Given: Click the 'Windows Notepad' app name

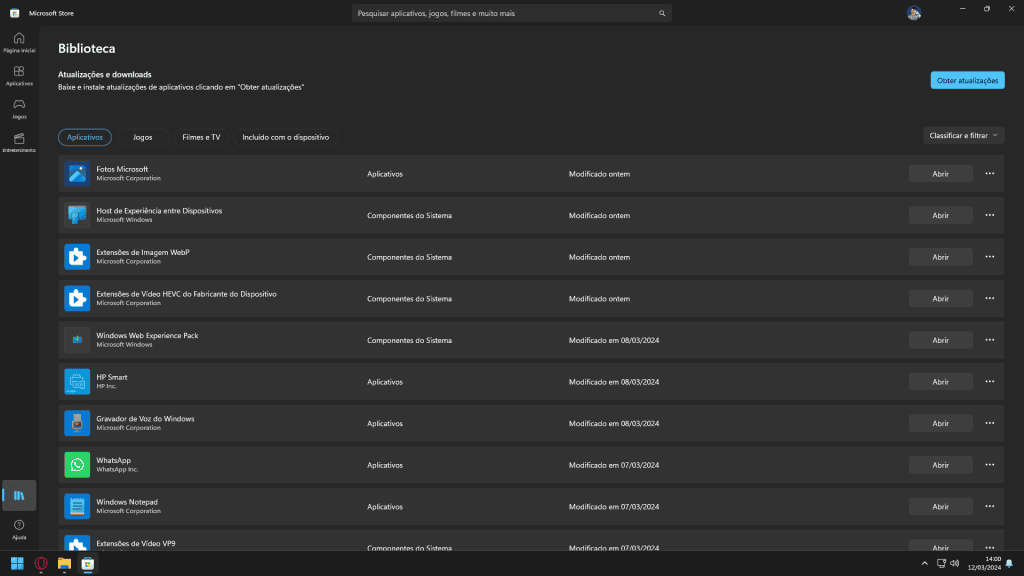Looking at the screenshot, I should point(127,502).
